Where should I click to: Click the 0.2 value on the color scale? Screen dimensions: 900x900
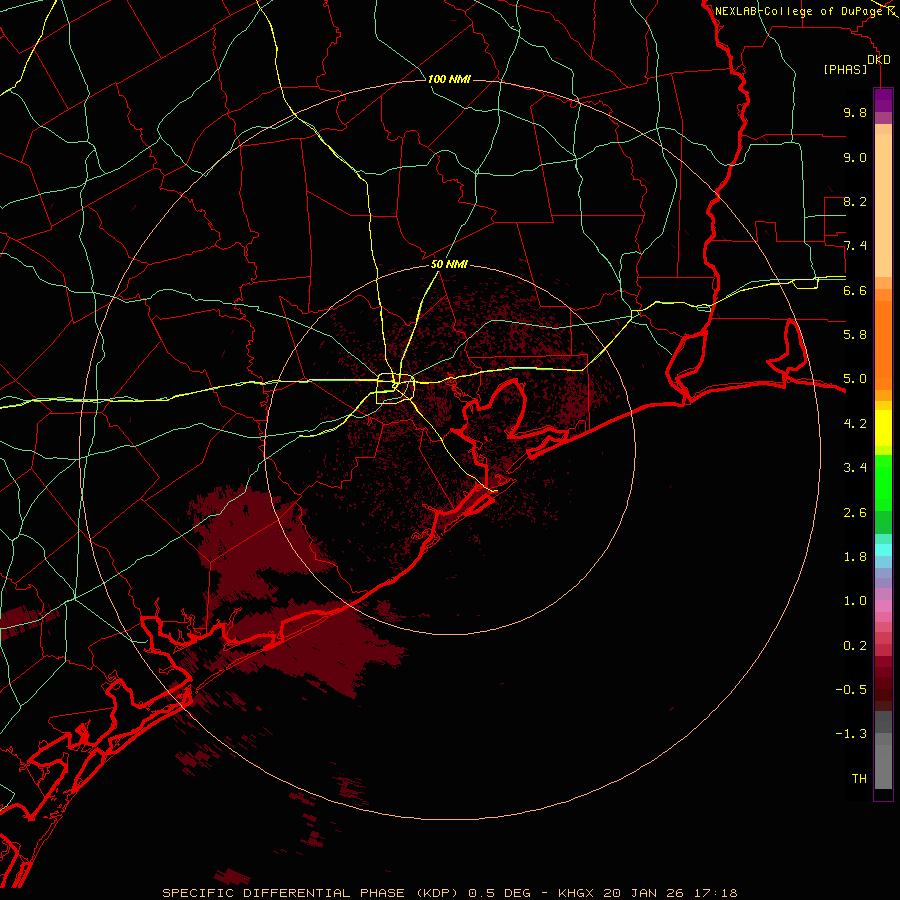click(x=855, y=645)
